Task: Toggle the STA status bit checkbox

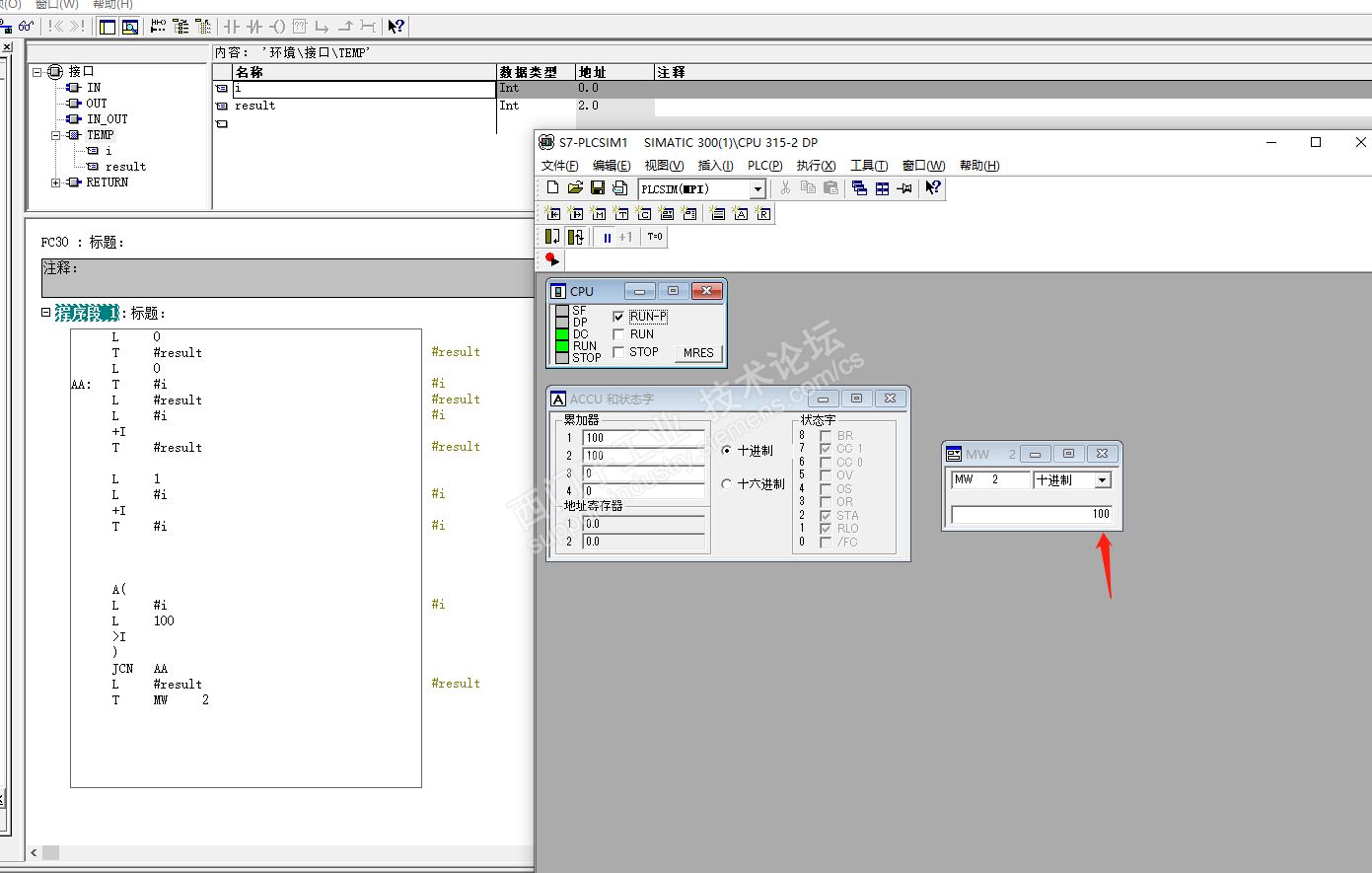Action: (x=826, y=516)
